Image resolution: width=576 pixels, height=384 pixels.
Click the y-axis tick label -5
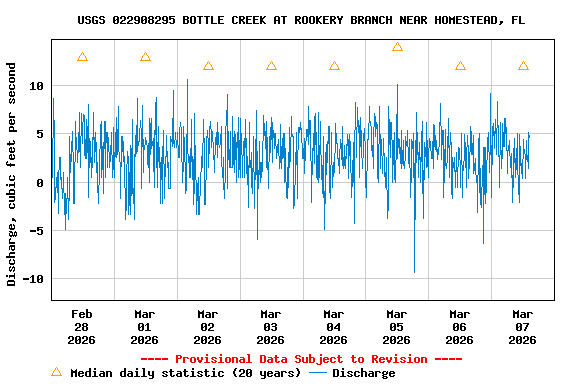tap(36, 231)
